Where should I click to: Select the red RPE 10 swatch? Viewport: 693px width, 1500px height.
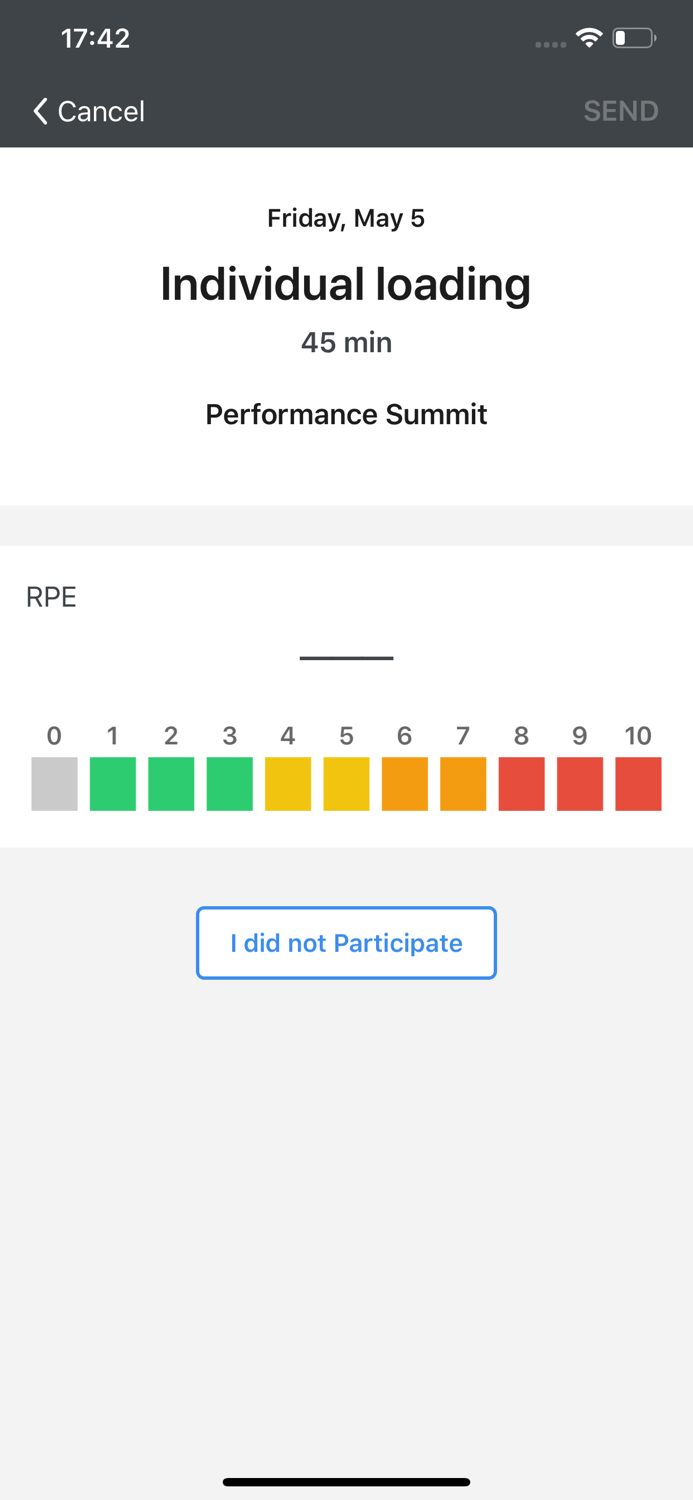(638, 783)
